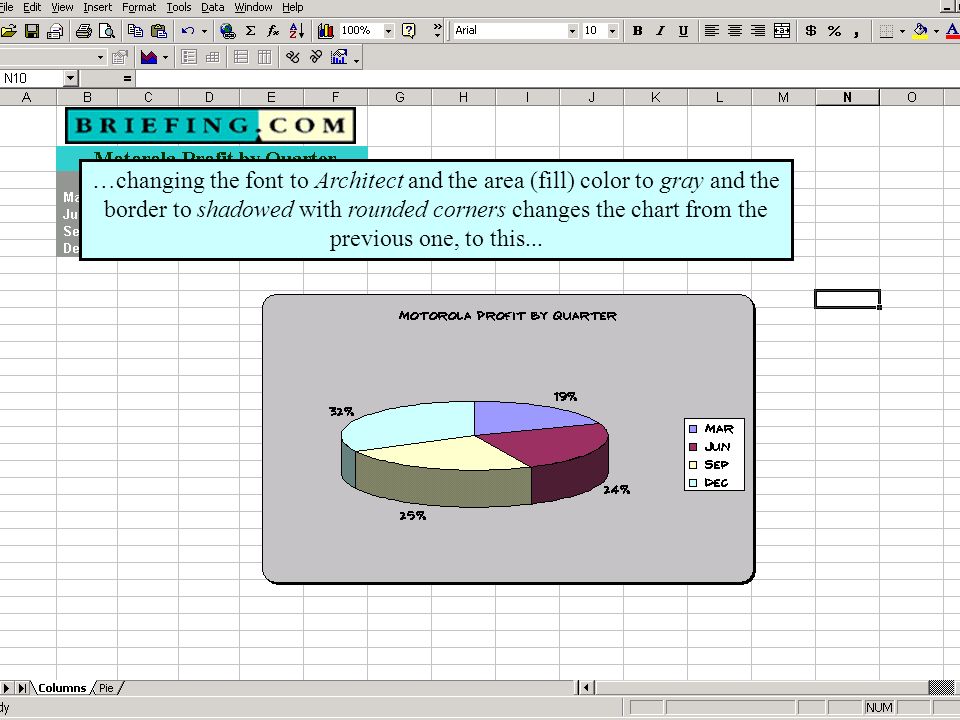This screenshot has width=960, height=720.
Task: Toggle Underline formatting
Action: (683, 31)
